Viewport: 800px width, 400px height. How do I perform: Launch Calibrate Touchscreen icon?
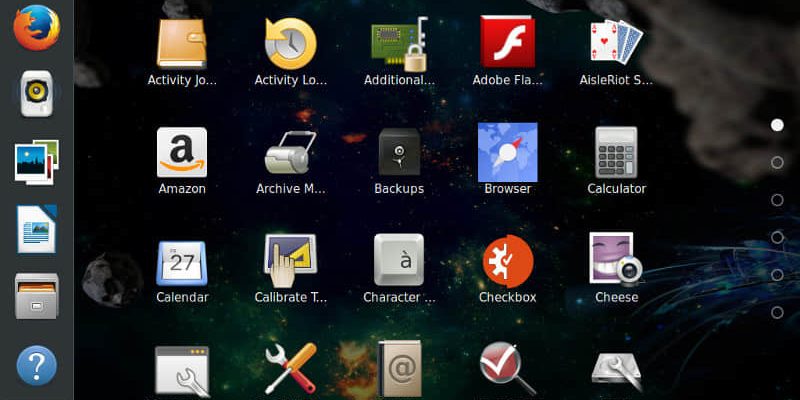pos(290,261)
